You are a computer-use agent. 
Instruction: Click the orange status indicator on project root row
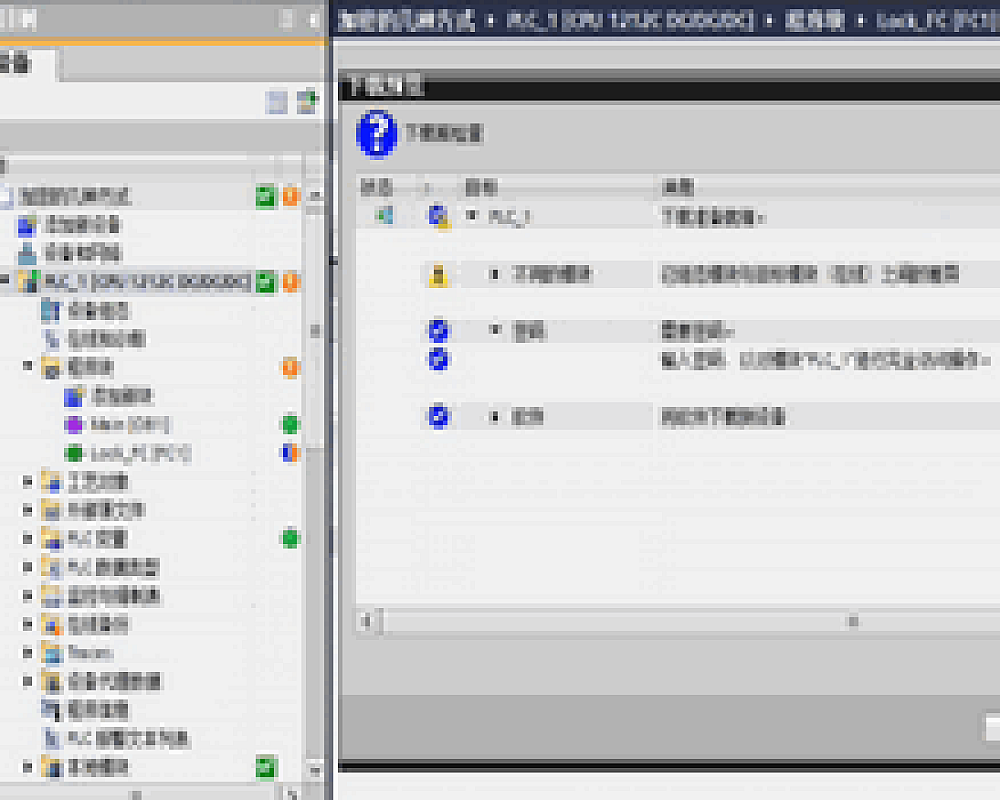(291, 196)
